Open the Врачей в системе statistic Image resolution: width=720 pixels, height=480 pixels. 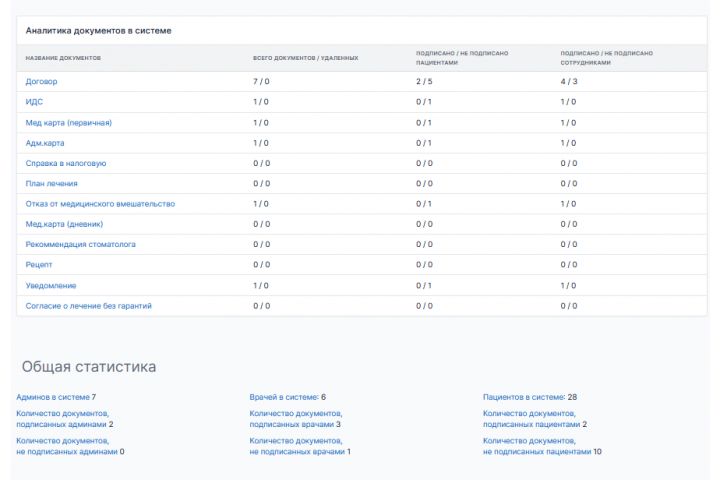(286, 397)
